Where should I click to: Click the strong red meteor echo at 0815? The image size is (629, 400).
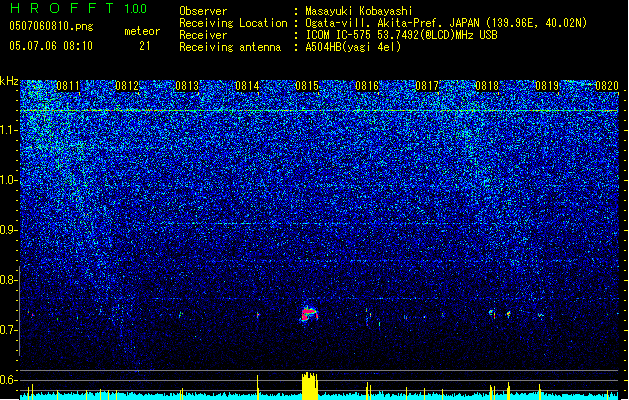click(309, 314)
